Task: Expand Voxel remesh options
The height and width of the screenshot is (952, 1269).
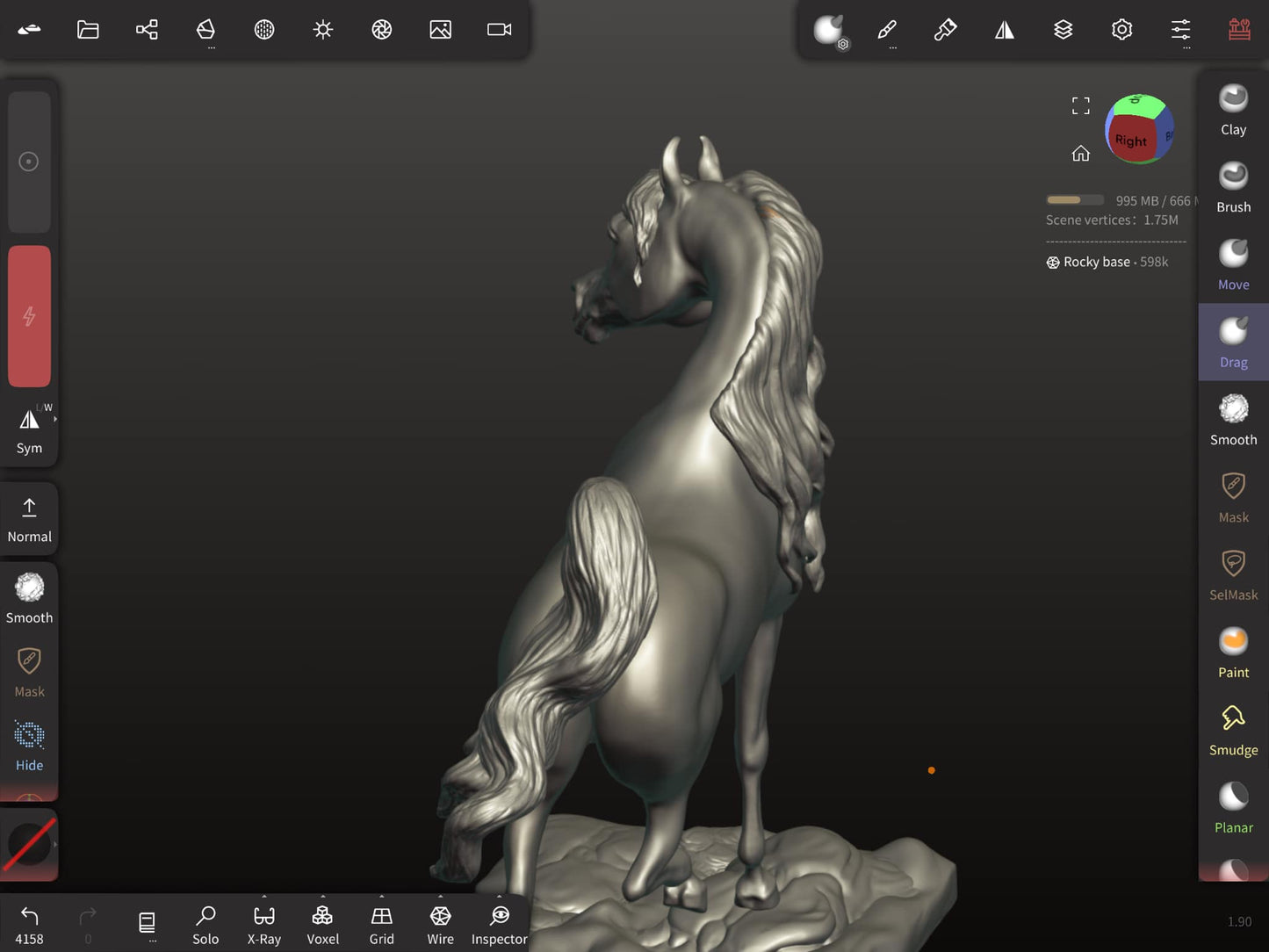Action: (322, 898)
